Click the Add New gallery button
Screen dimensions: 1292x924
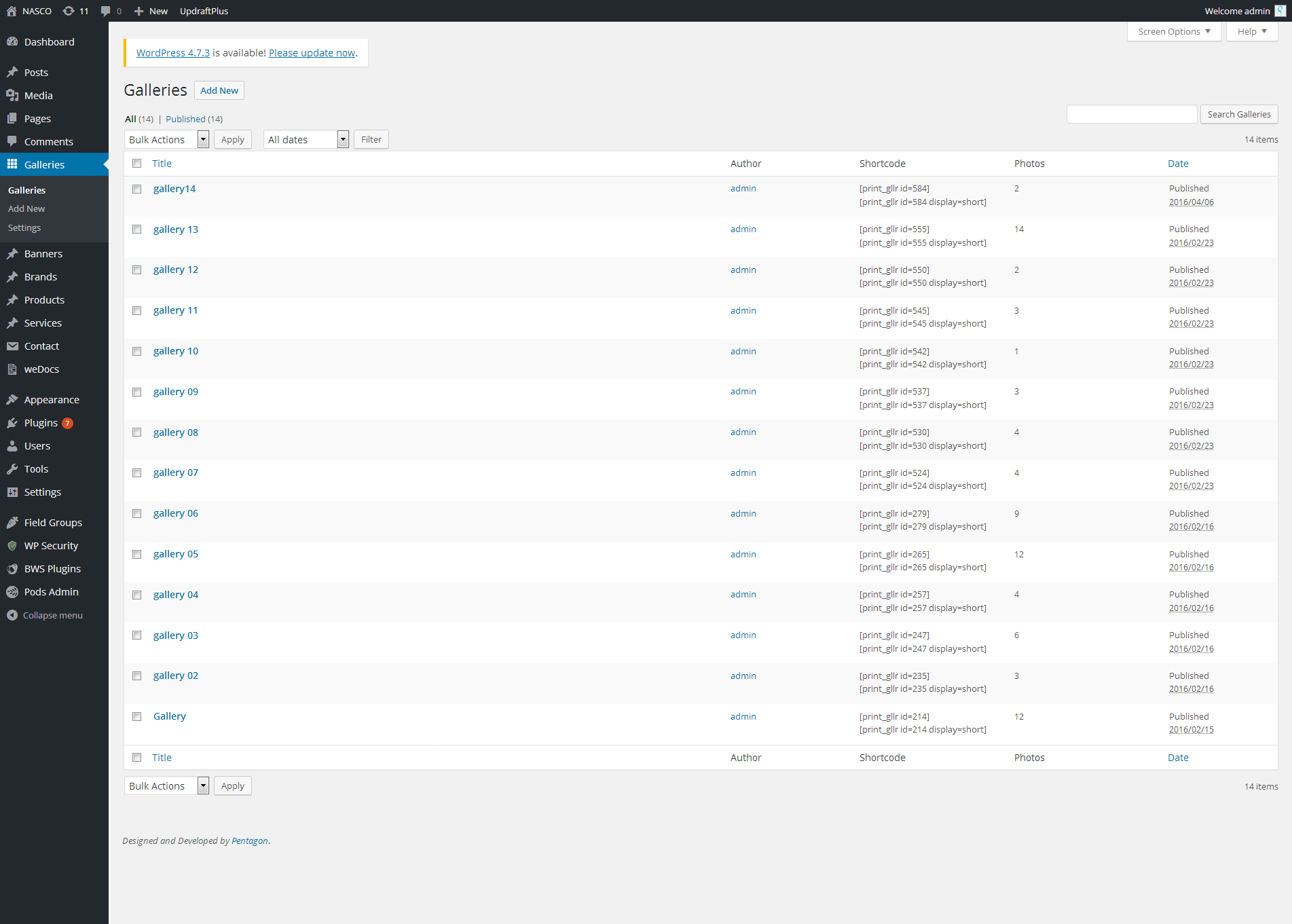pos(219,91)
